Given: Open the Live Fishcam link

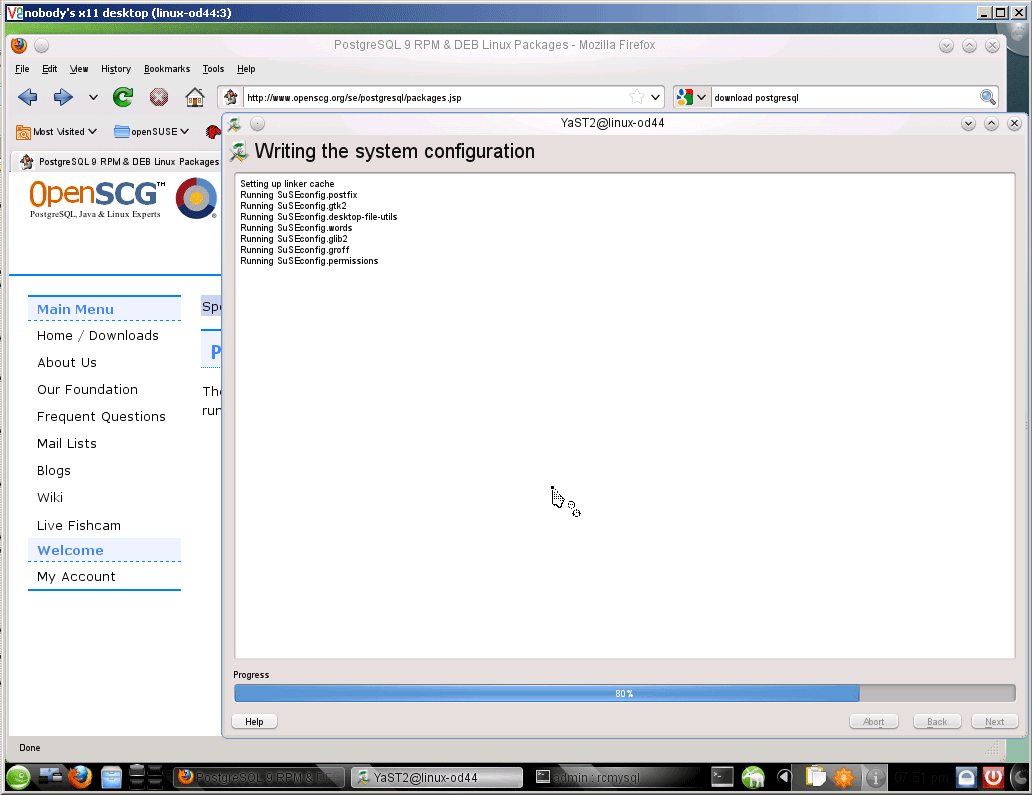Looking at the screenshot, I should [x=79, y=525].
